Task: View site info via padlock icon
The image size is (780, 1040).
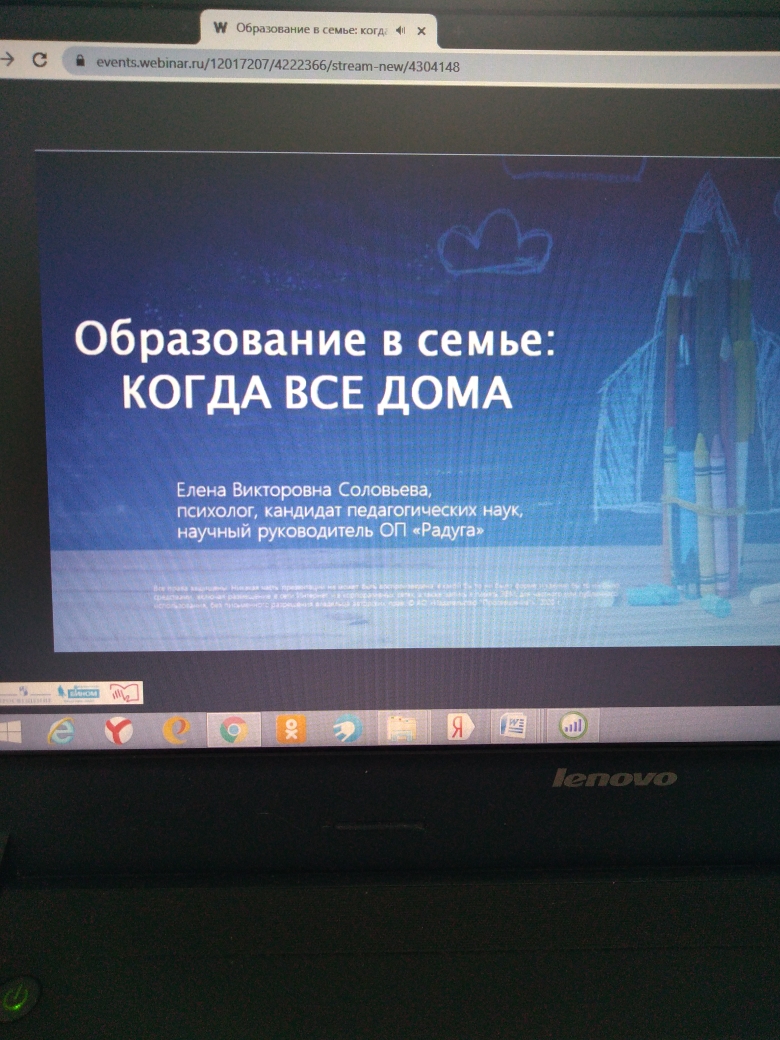Action: point(80,61)
